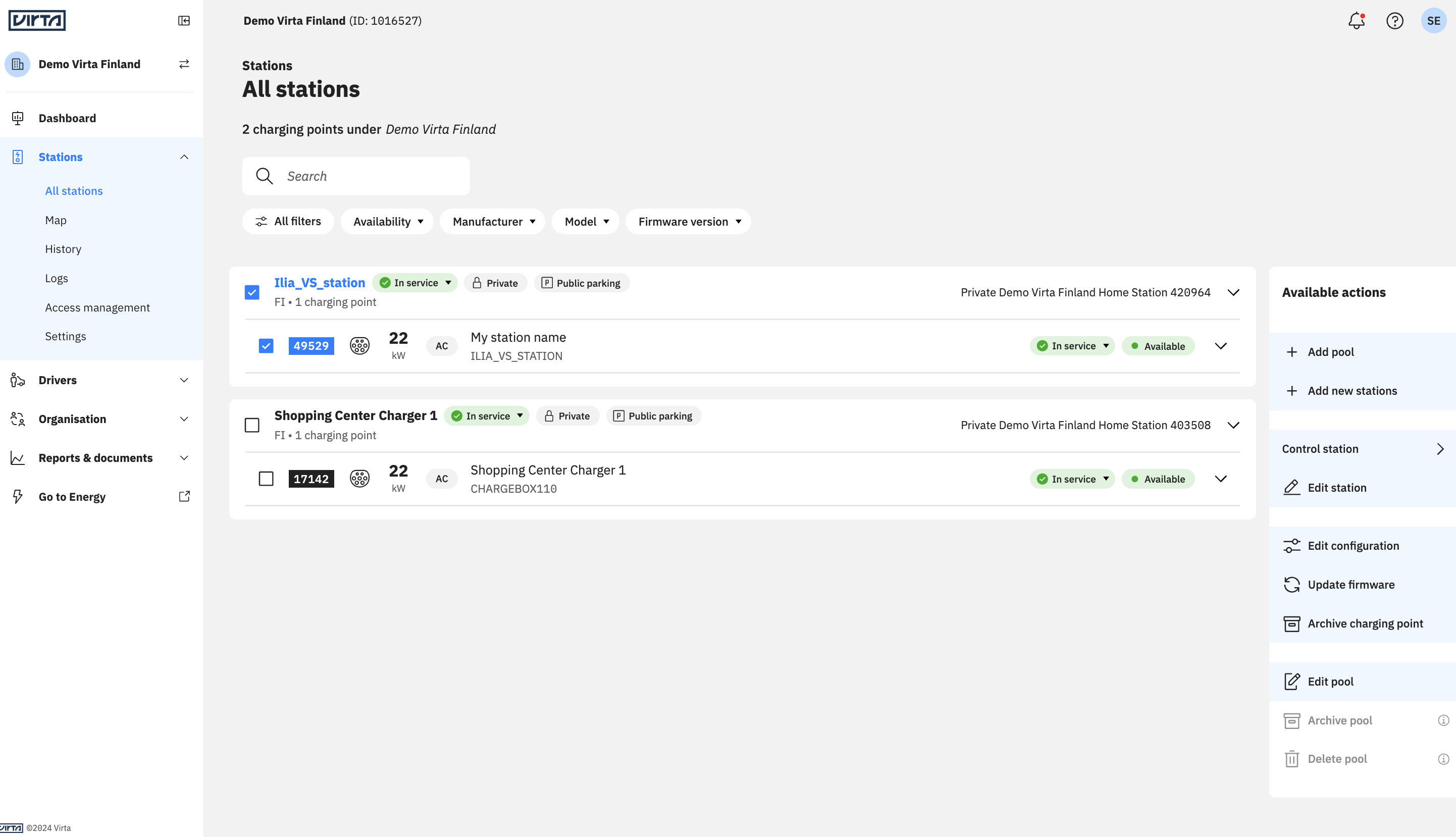Open the Model filter dropdown
The image size is (1456, 837).
click(x=586, y=221)
